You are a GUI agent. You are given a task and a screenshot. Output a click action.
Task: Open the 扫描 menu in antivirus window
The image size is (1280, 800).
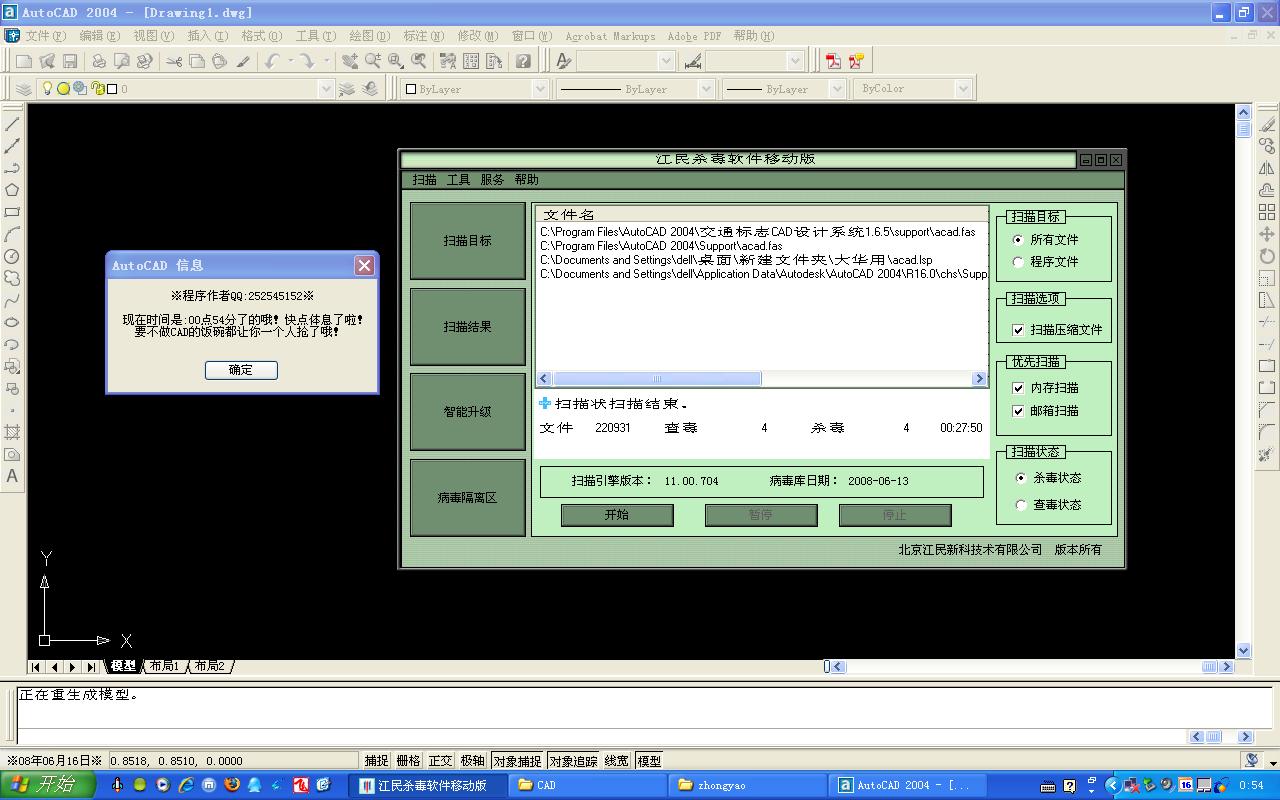pos(425,180)
